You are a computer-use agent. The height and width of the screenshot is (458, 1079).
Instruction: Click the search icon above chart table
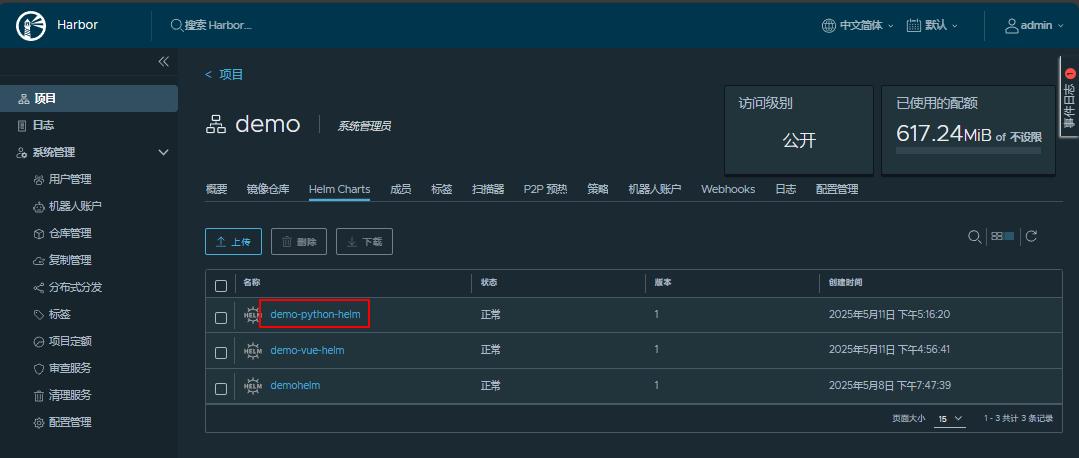pyautogui.click(x=974, y=237)
